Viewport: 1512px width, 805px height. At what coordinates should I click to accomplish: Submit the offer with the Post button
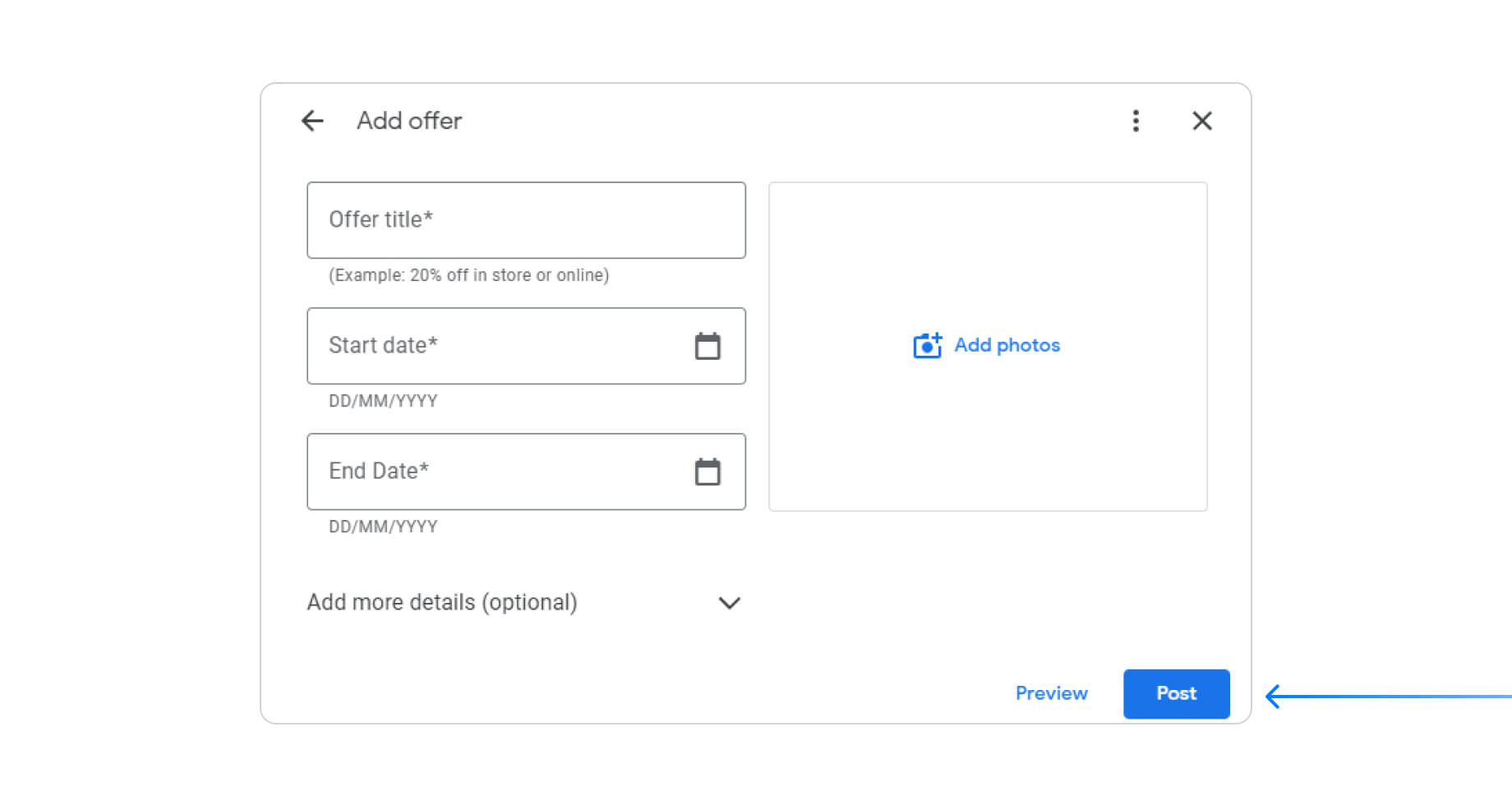(x=1176, y=693)
